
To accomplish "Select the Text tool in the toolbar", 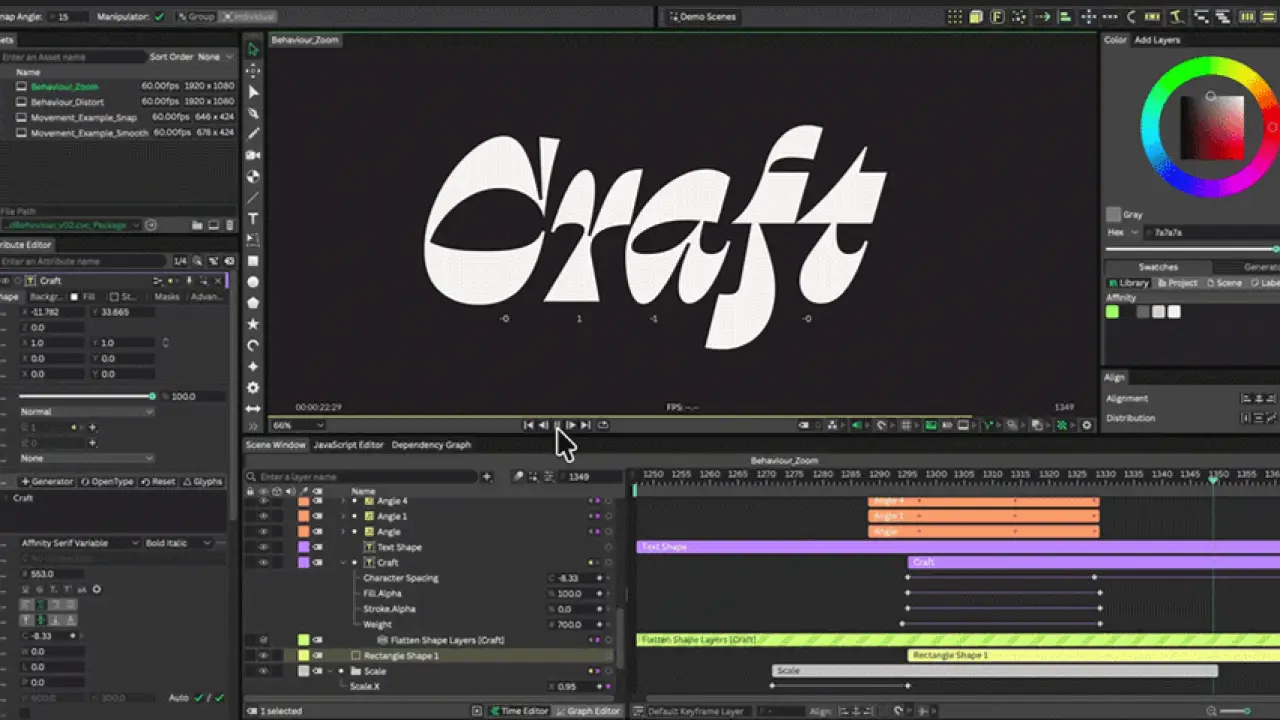I will (253, 218).
